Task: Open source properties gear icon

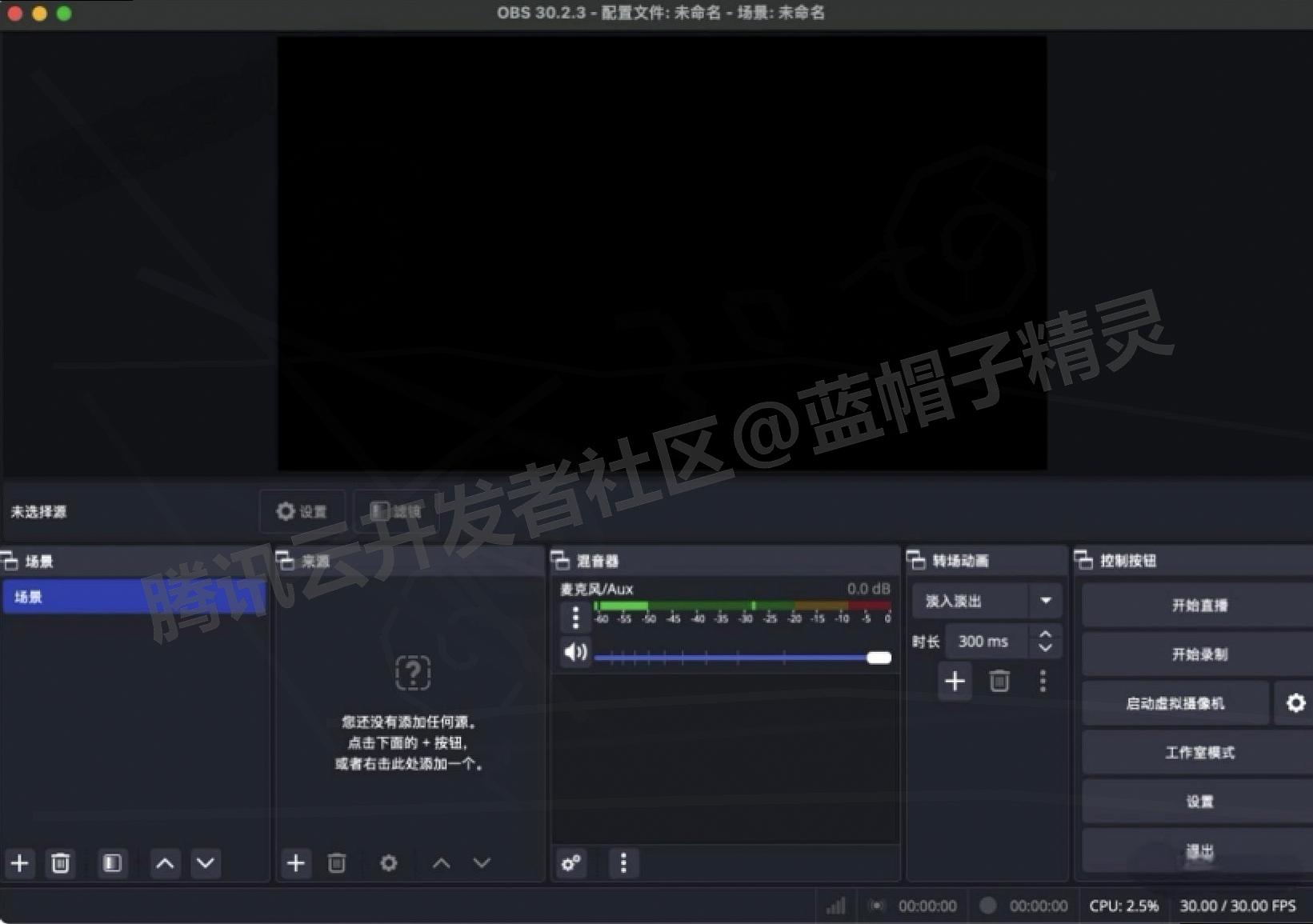Action: point(389,863)
